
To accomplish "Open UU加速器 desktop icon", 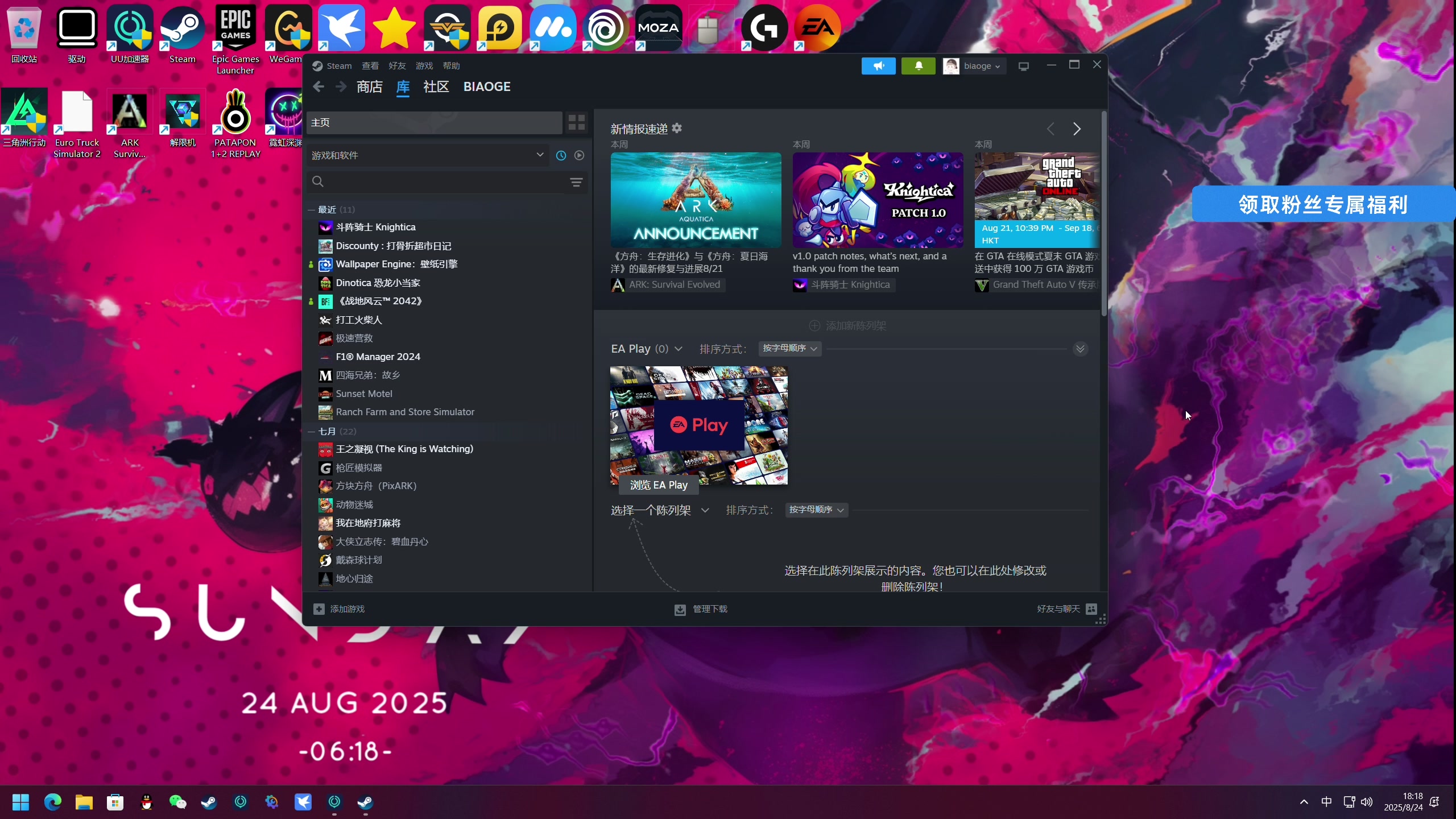I will click(x=130, y=34).
